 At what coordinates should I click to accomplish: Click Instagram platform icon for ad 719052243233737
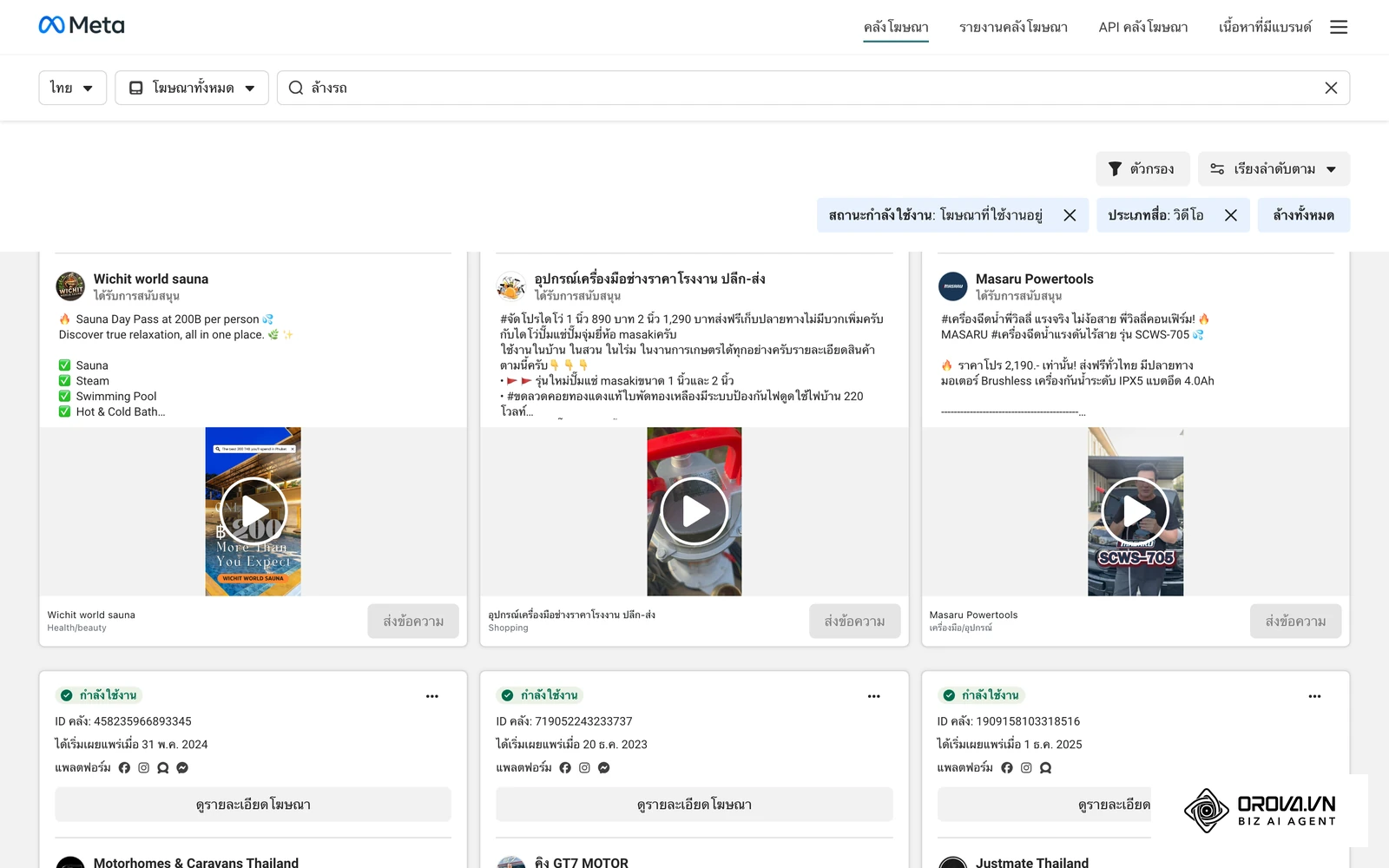[x=584, y=767]
